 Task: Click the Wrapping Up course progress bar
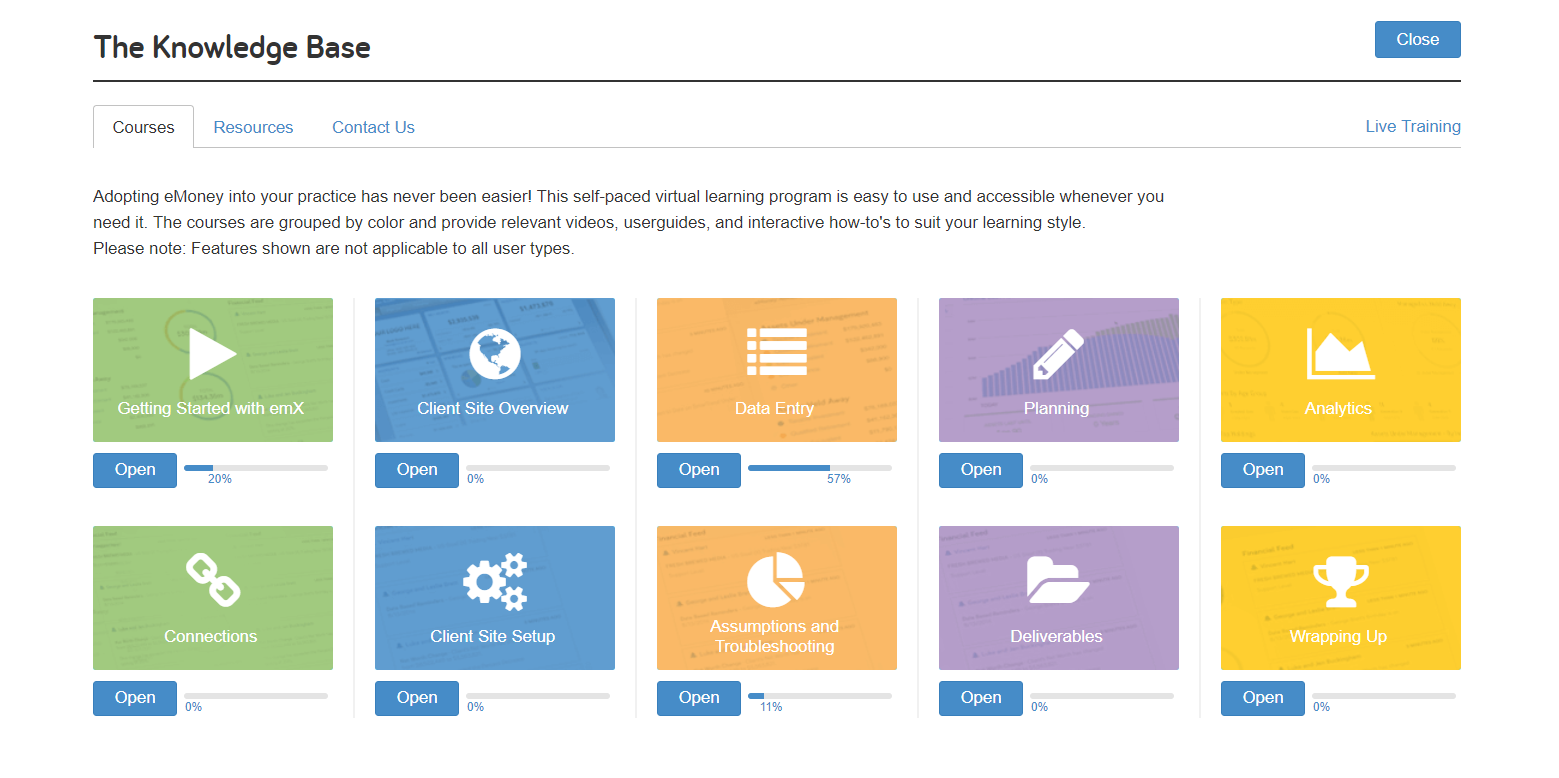coord(1384,695)
